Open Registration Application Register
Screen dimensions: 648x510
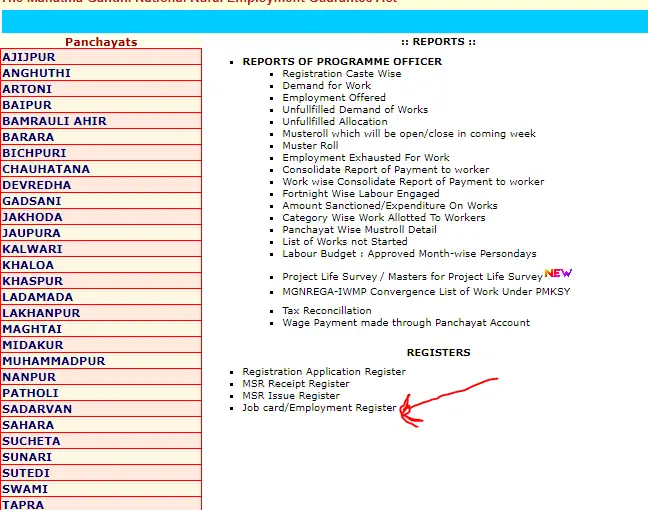(324, 372)
